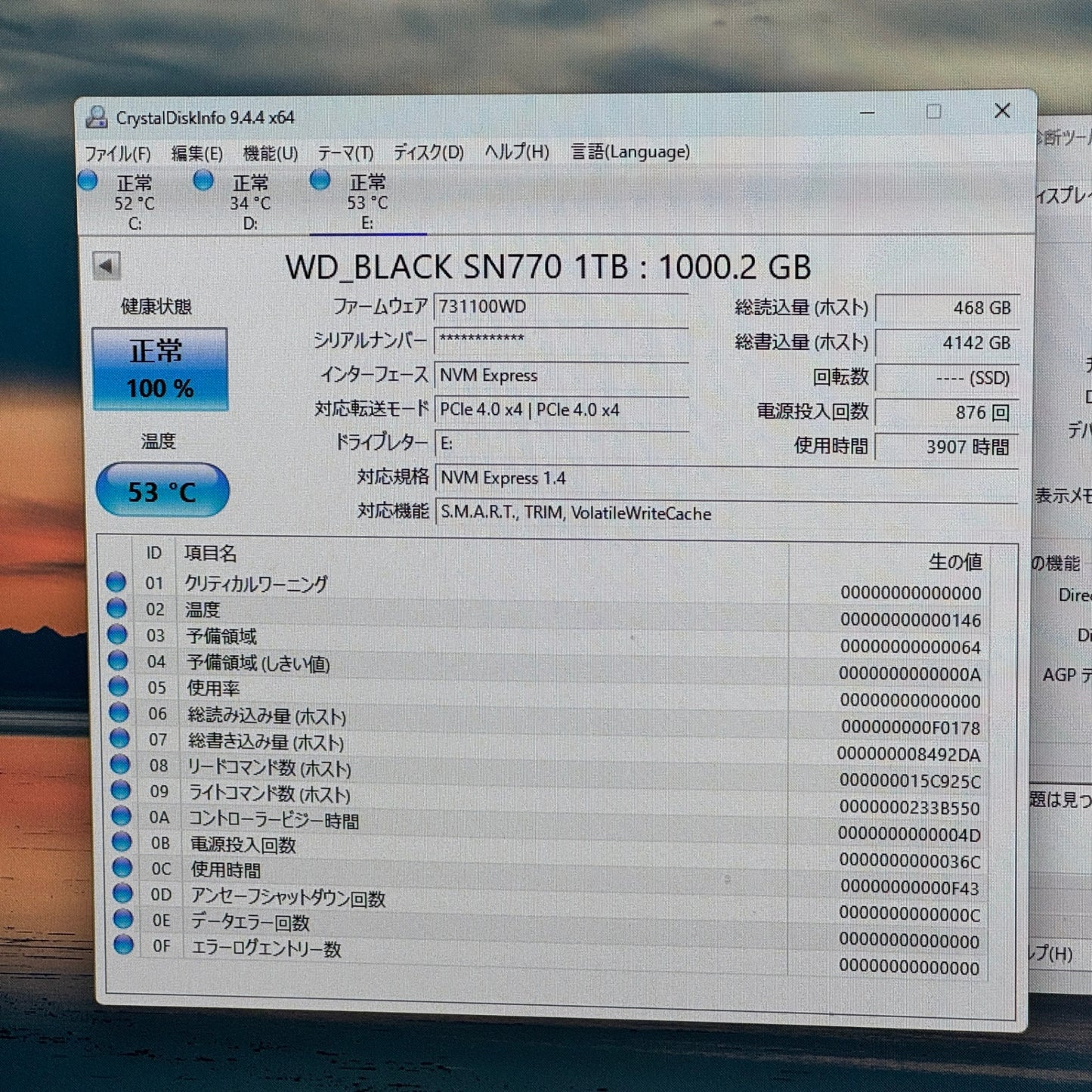Click status dot for 0B 電源投入回数
The image size is (1092, 1092).
click(x=122, y=841)
